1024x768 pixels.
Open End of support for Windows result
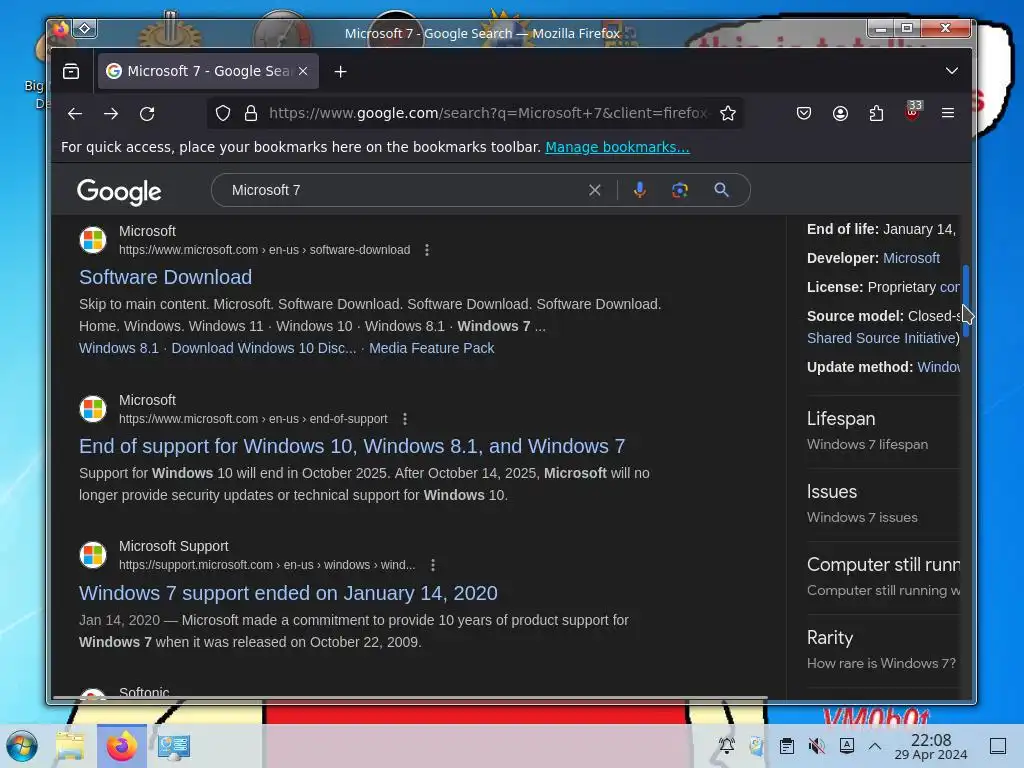pos(352,446)
